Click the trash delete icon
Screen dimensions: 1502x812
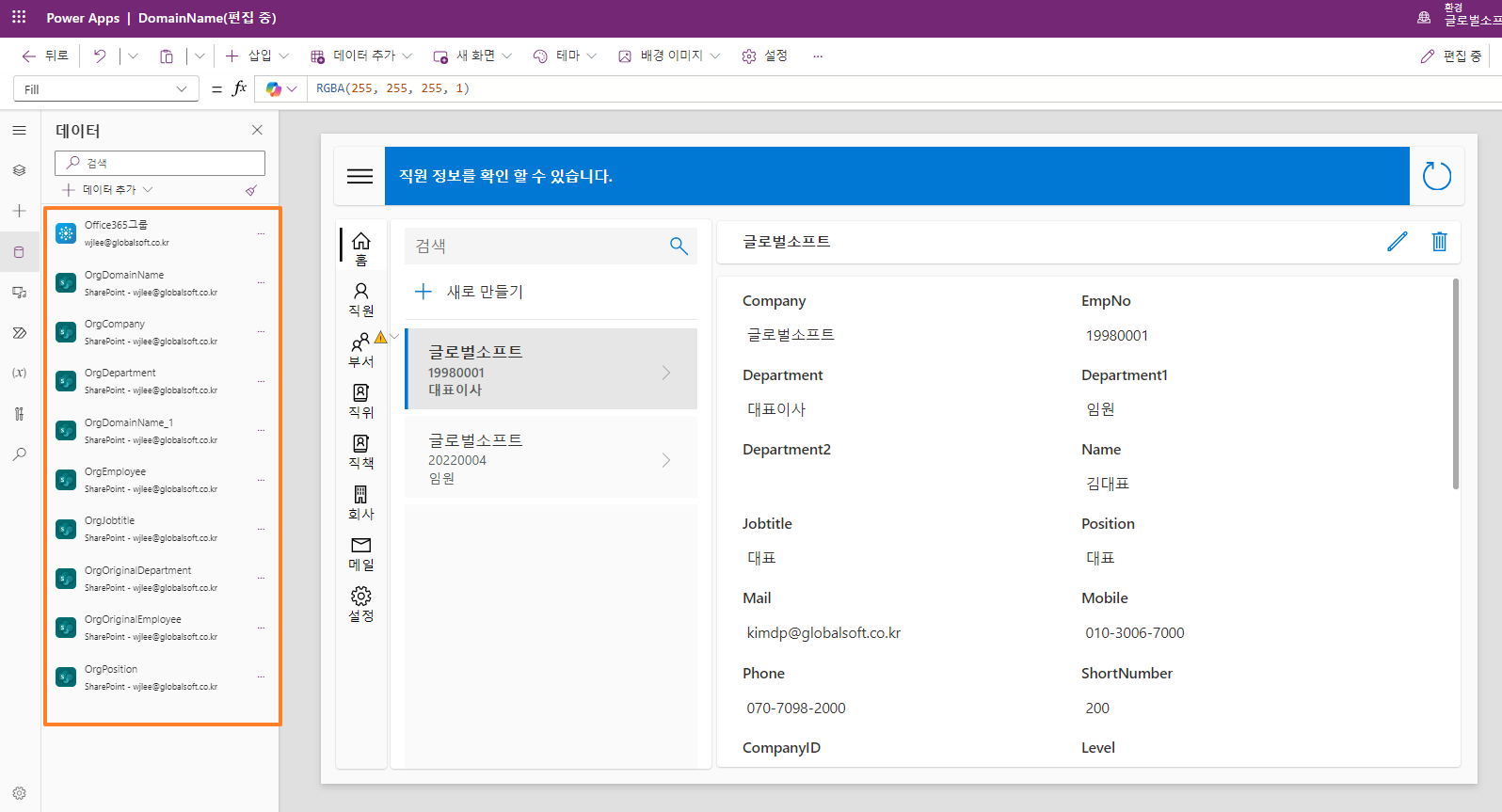click(1439, 242)
